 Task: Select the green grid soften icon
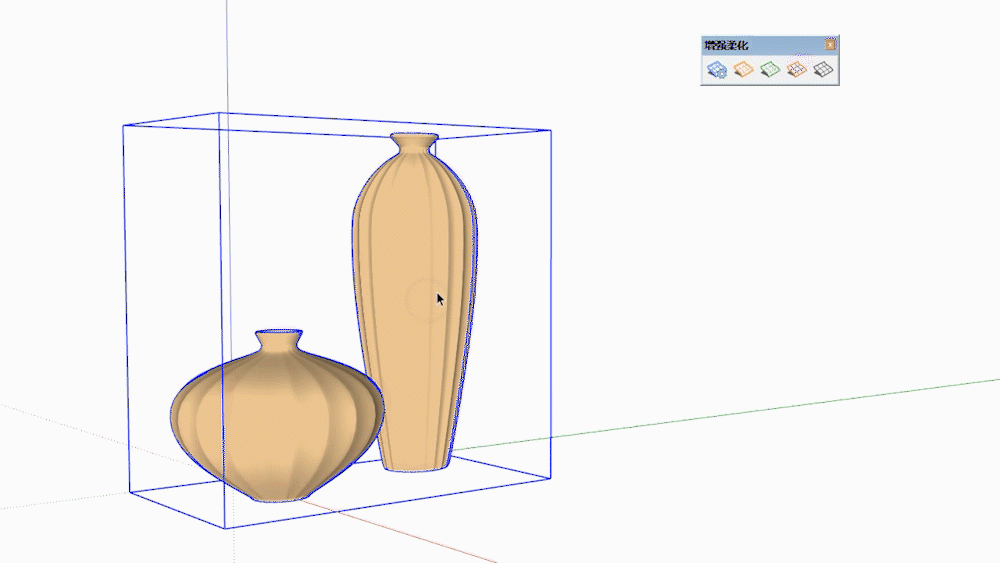pos(769,69)
